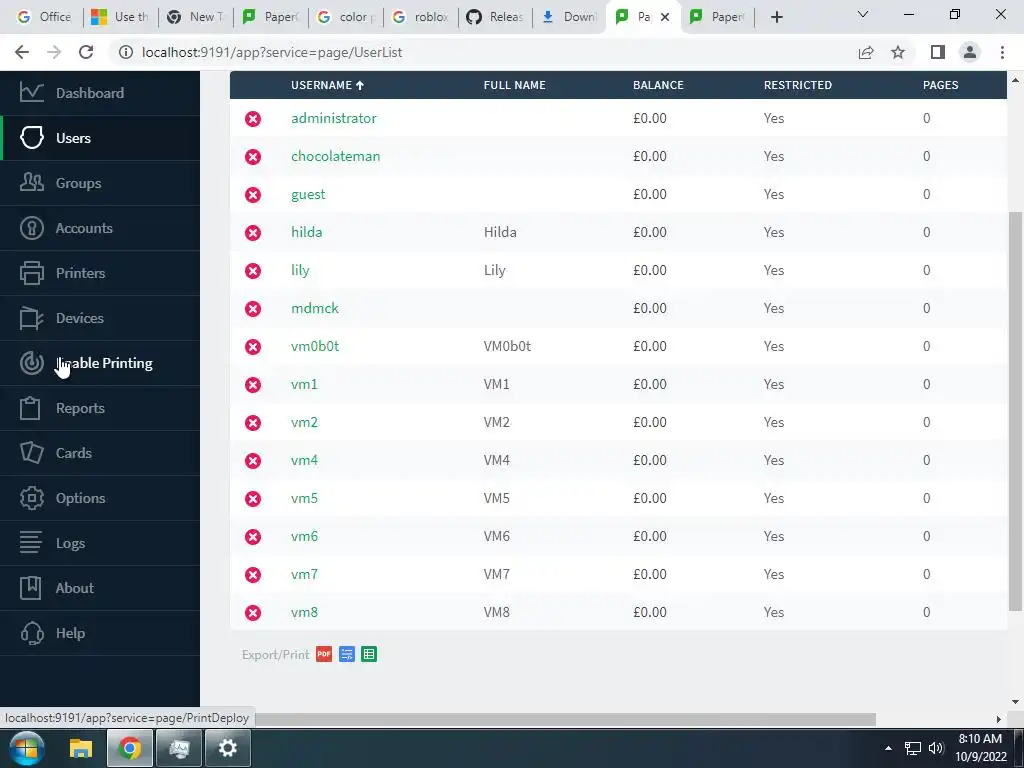Export user list as HTML
Viewport: 1024px width, 768px height.
347,654
